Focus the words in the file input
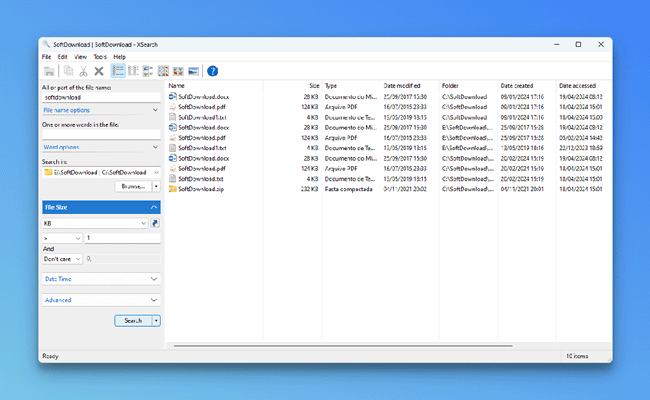650x400 pixels. click(x=101, y=135)
